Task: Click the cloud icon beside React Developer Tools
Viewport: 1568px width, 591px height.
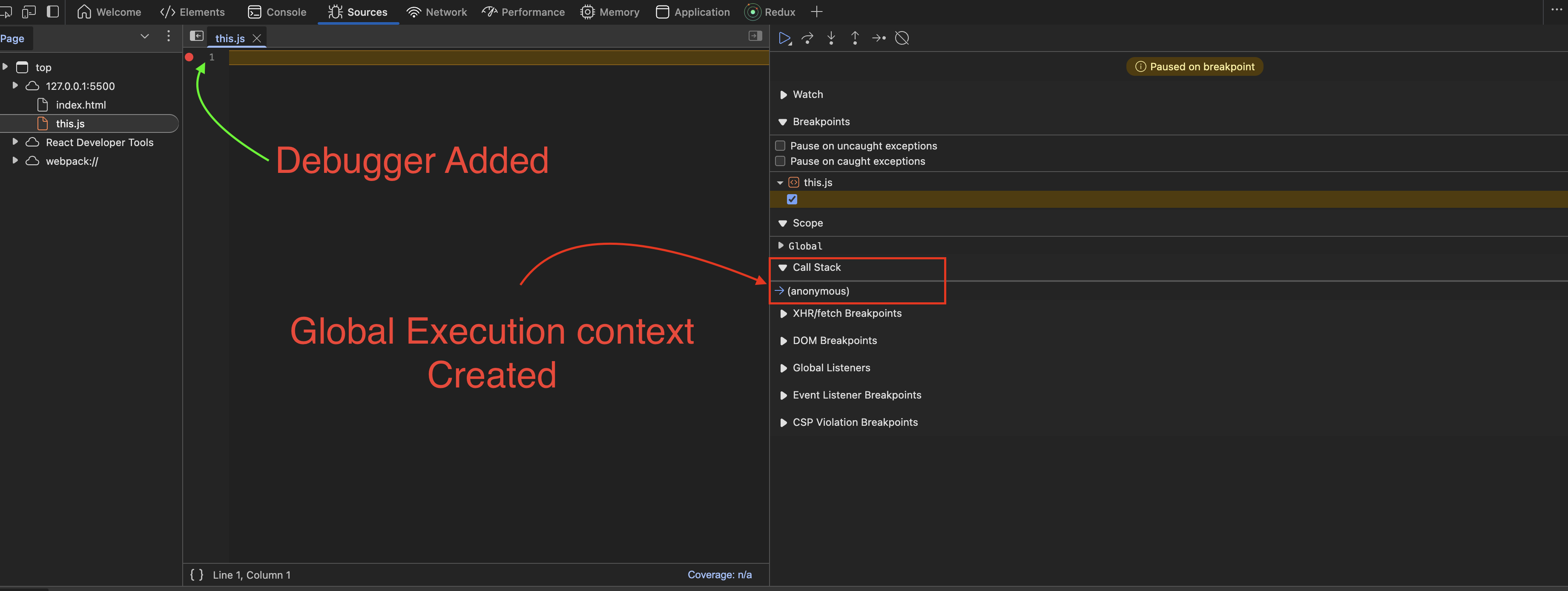Action: coord(33,142)
